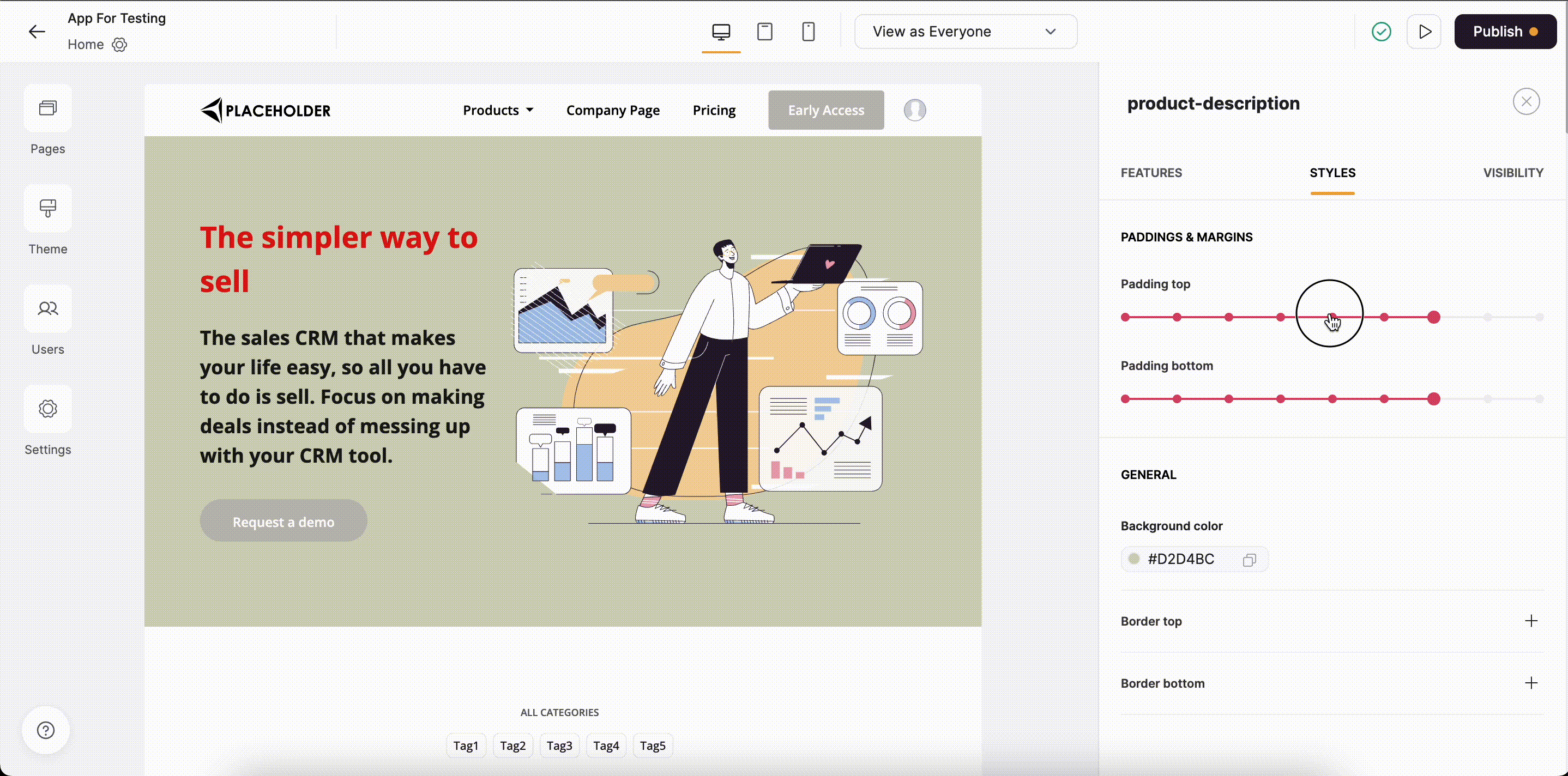The width and height of the screenshot is (1568, 776).
Task: Open Home page settings gear
Action: coord(119,45)
